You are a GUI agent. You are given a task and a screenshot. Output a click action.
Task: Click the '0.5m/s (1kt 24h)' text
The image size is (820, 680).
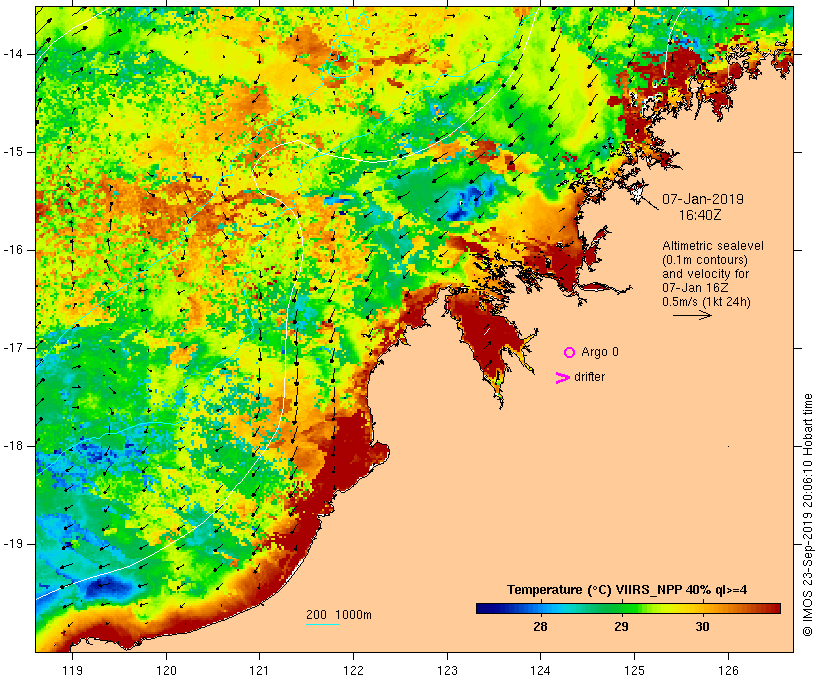click(x=706, y=302)
